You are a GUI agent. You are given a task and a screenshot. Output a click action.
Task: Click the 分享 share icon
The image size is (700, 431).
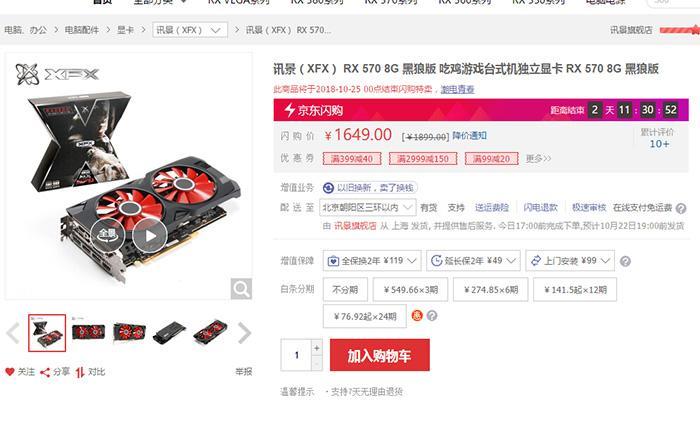(45, 372)
